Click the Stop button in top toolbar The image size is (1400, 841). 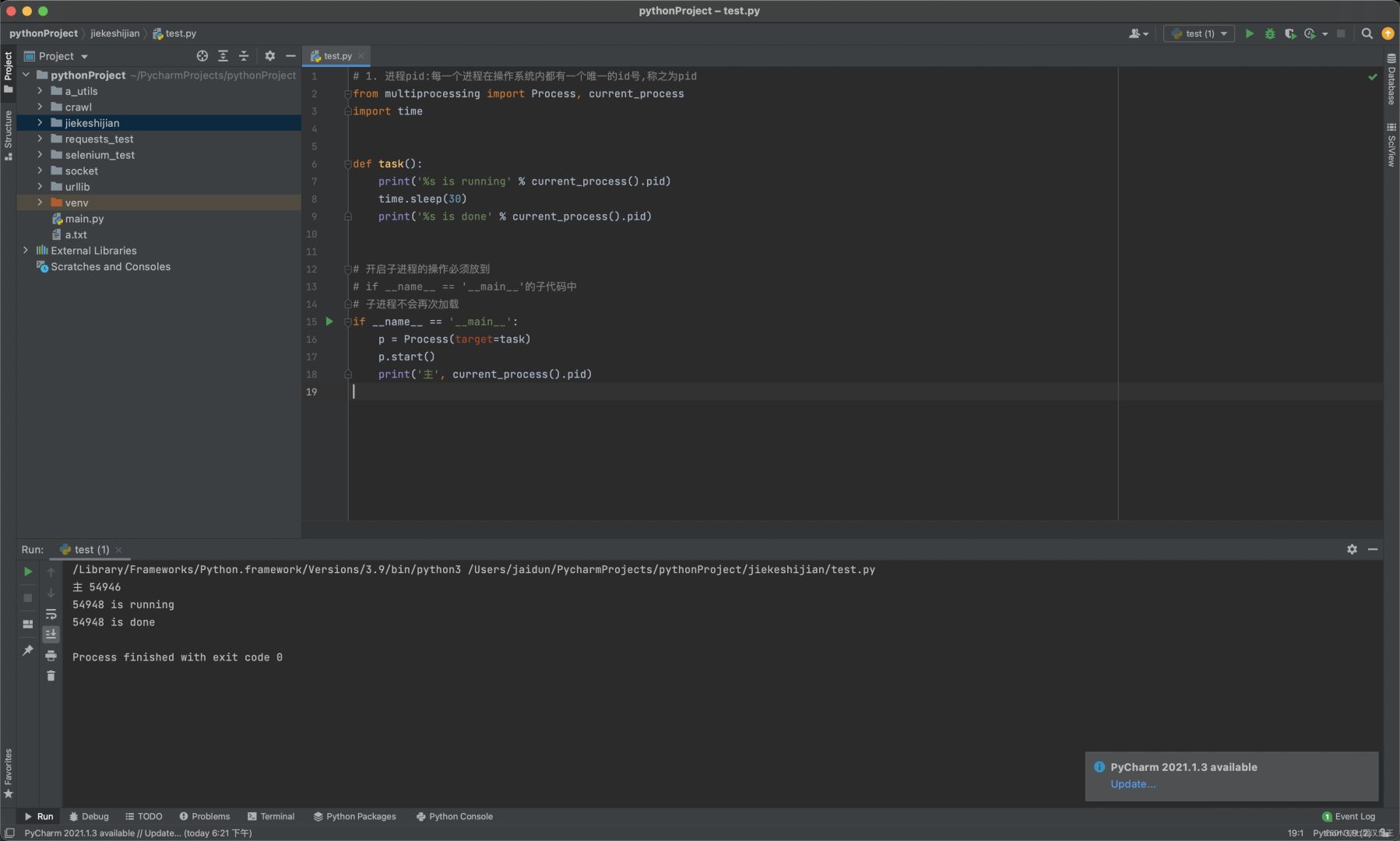tap(1341, 33)
